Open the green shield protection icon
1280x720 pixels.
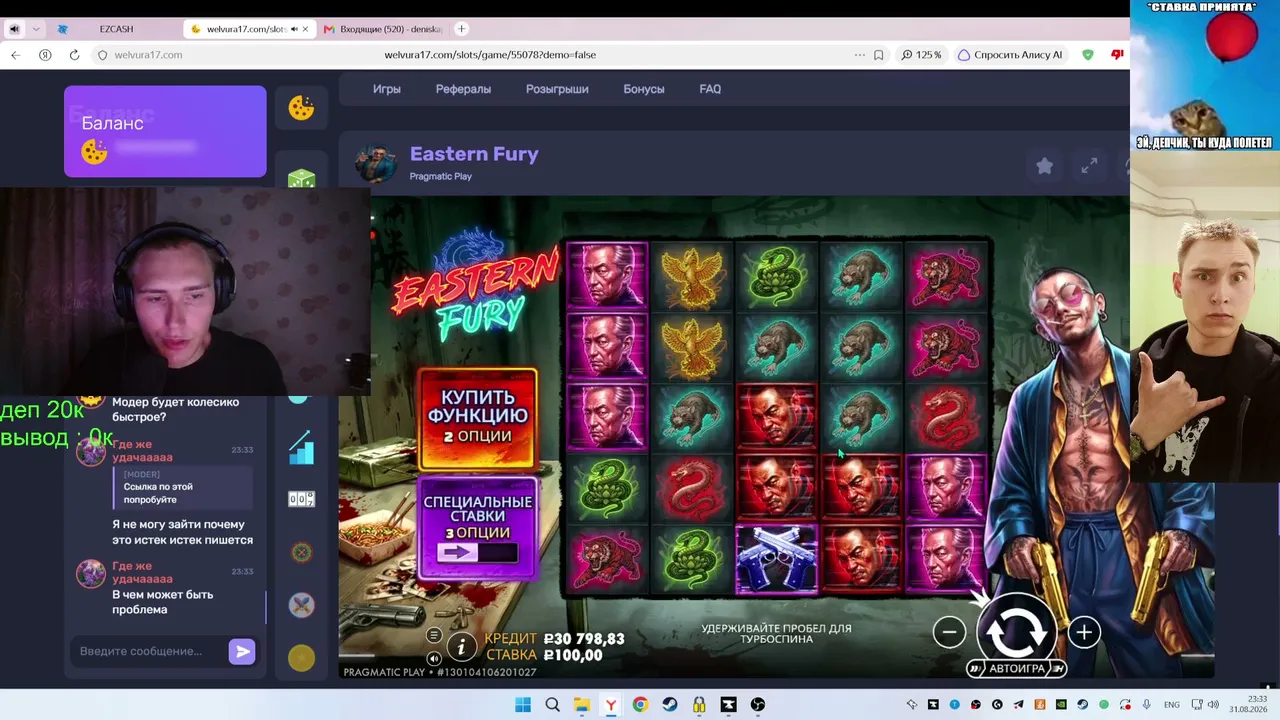pyautogui.click(x=1088, y=55)
